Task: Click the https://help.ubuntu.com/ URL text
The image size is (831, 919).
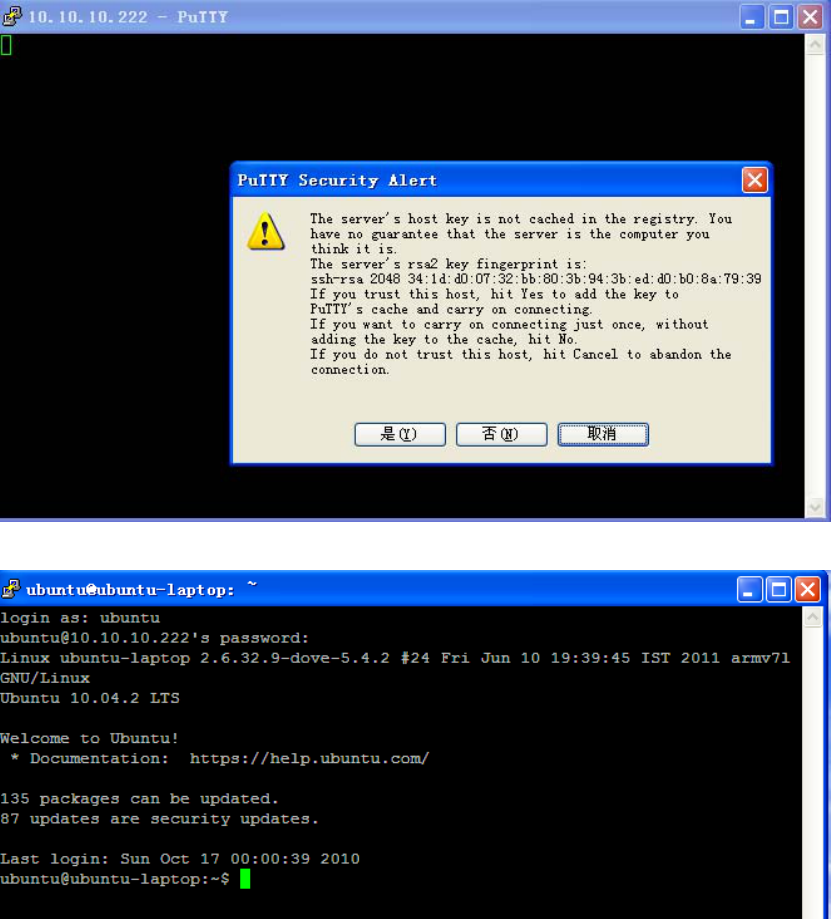Action: [x=309, y=758]
